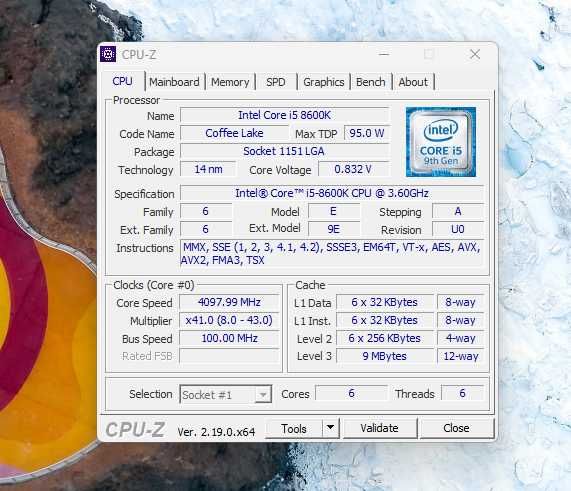
Task: Switch to the Mainboard tab
Action: 174,82
